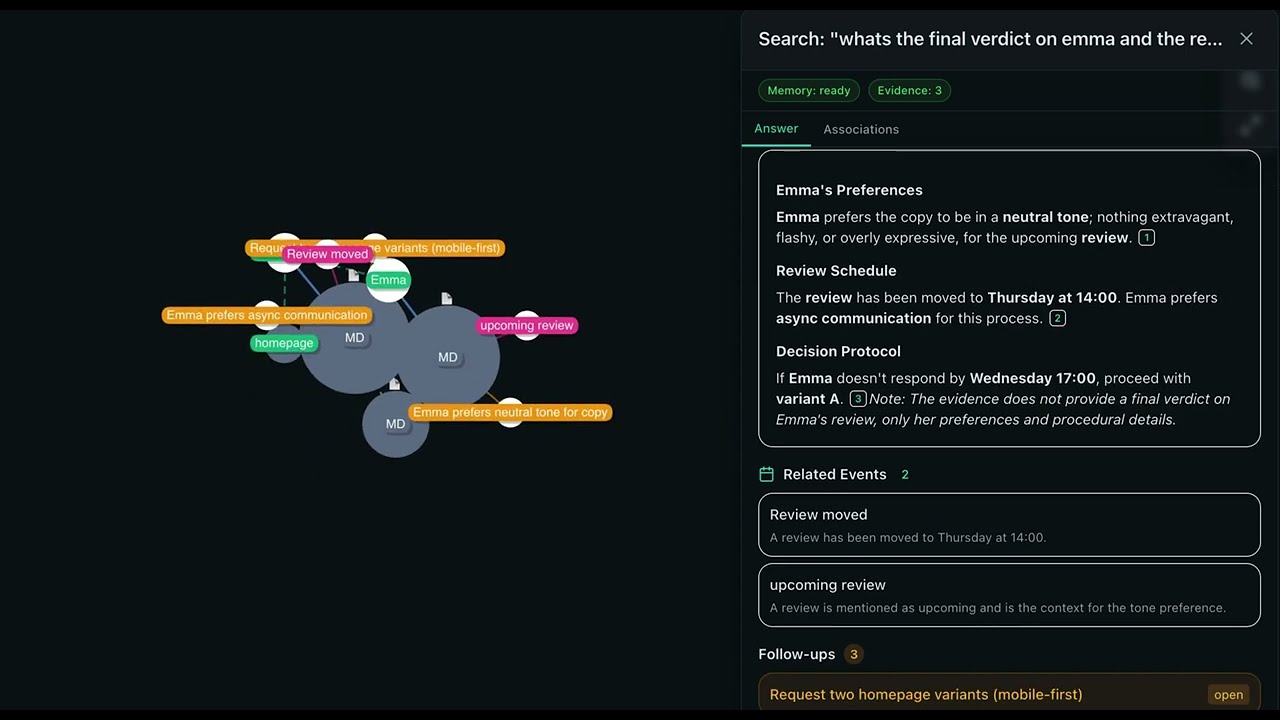Image resolution: width=1280 pixels, height=720 pixels.
Task: Click the 'open' status badge on follow-up
Action: pyautogui.click(x=1228, y=695)
